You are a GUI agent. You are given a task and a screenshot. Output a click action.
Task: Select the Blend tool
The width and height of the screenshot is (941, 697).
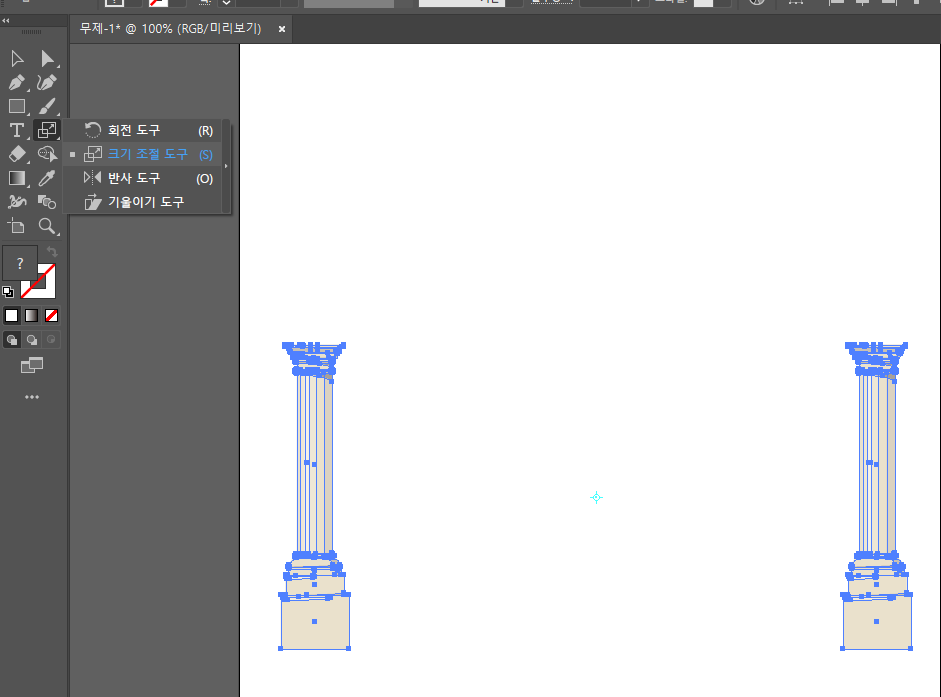47,202
